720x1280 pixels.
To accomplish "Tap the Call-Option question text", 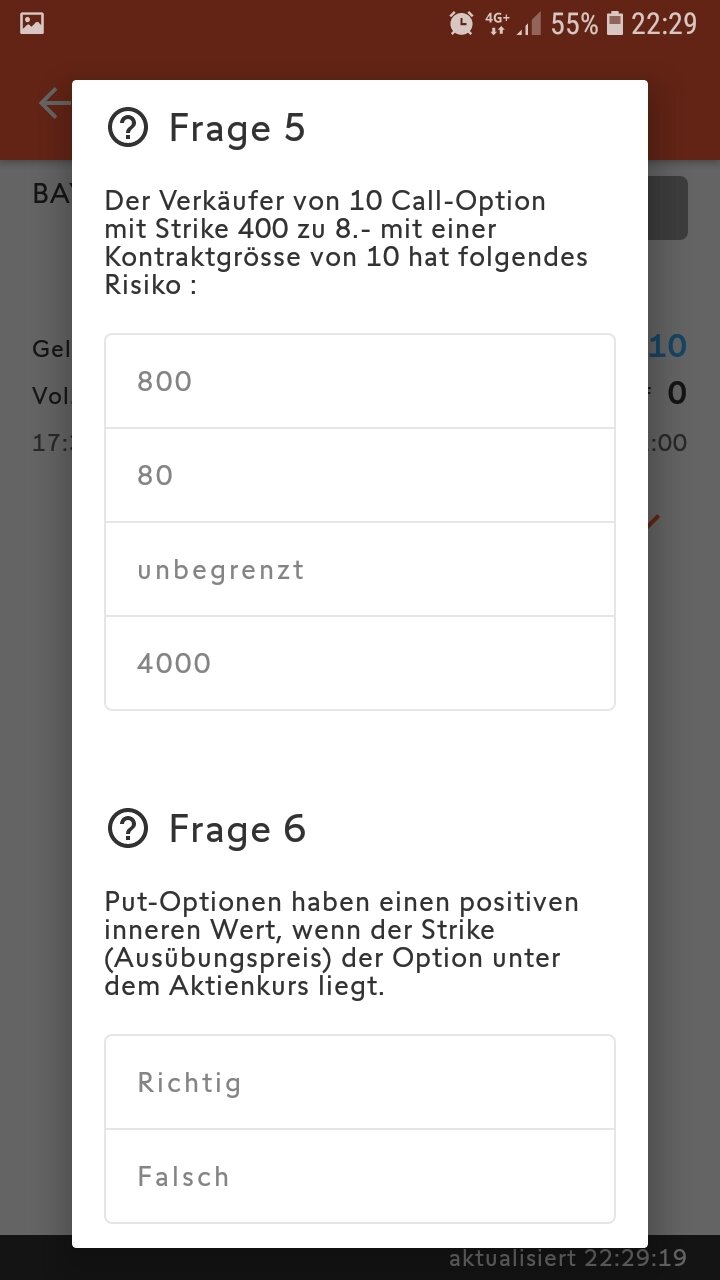I will point(346,243).
